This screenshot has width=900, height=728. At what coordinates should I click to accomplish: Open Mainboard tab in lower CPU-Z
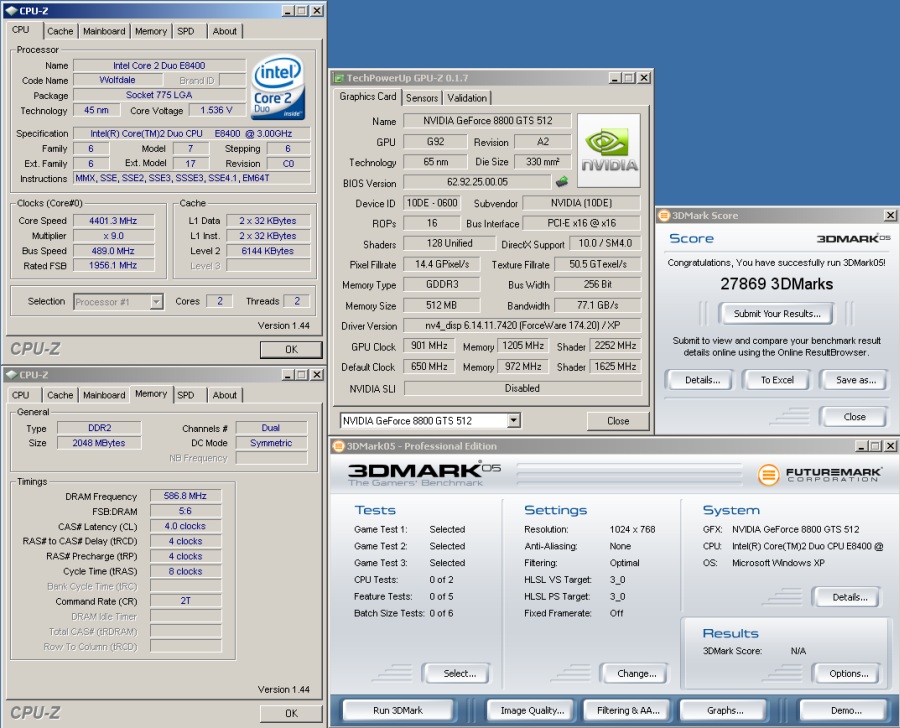click(x=104, y=395)
